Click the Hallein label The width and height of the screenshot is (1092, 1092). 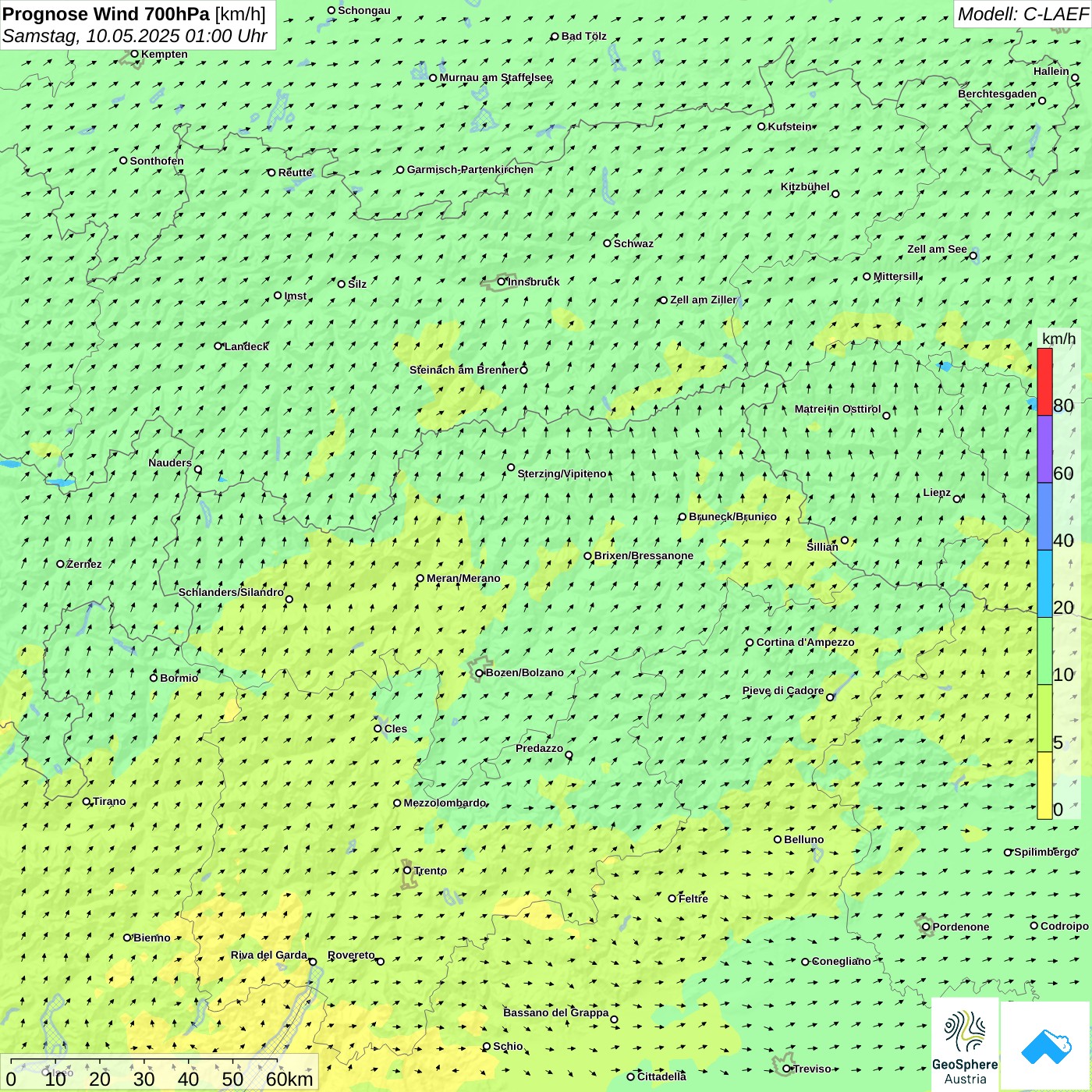(x=1051, y=71)
